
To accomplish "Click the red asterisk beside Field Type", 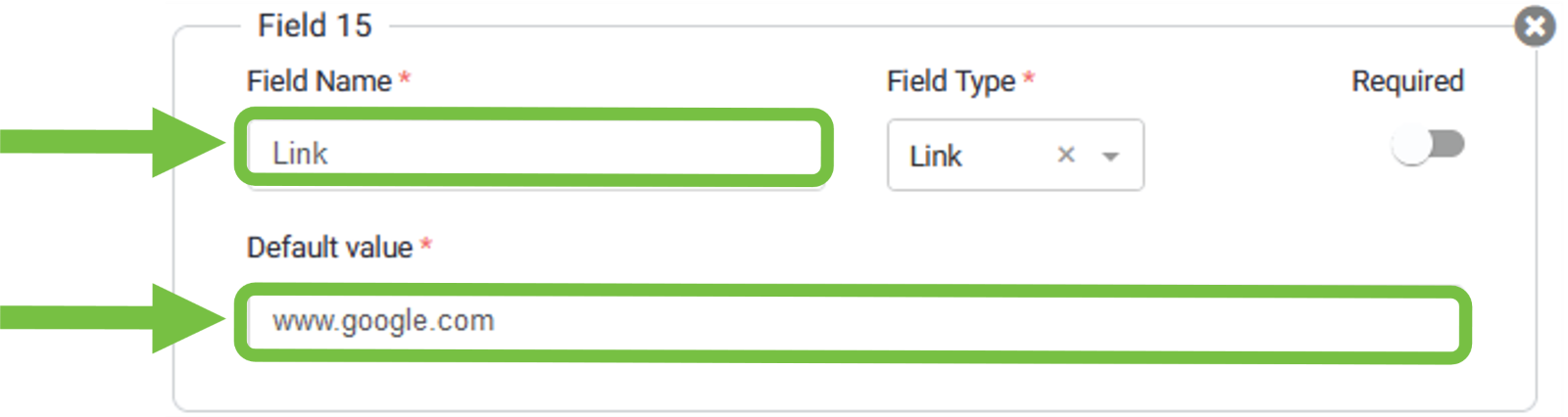I will click(1029, 79).
